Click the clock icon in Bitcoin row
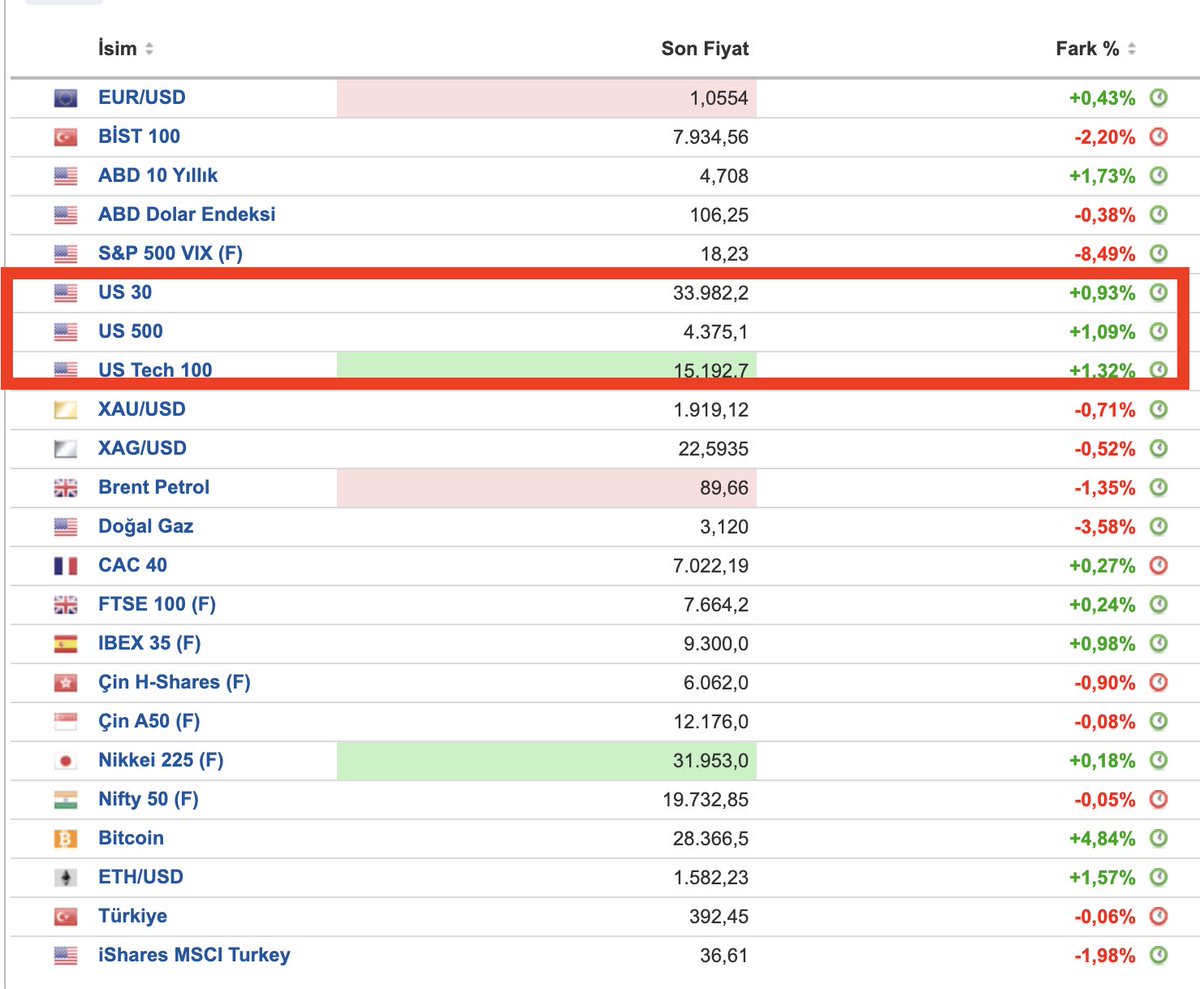The image size is (1200, 989). 1159,839
